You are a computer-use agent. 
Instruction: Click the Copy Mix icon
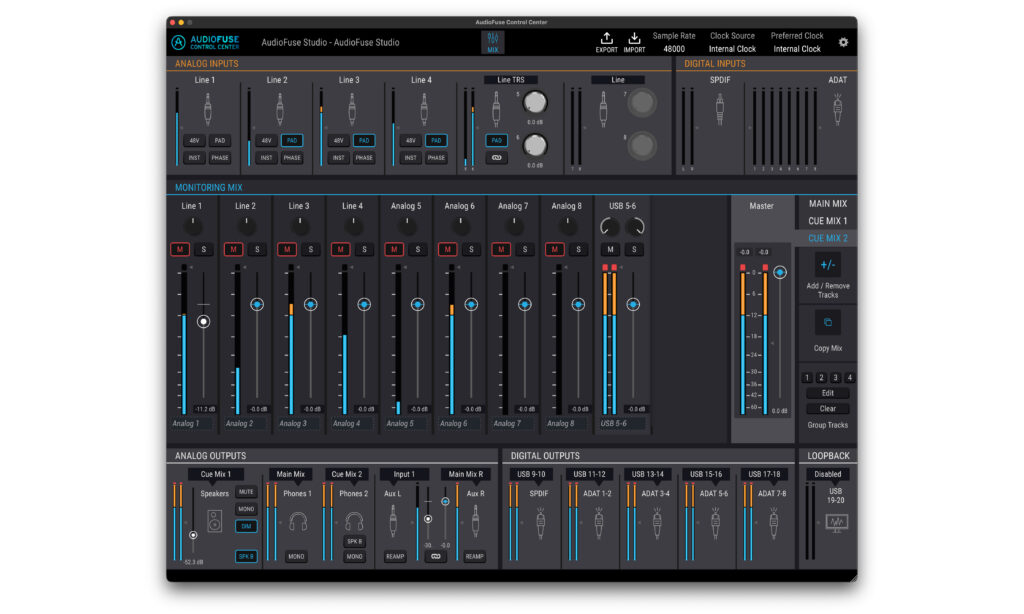coord(827,323)
